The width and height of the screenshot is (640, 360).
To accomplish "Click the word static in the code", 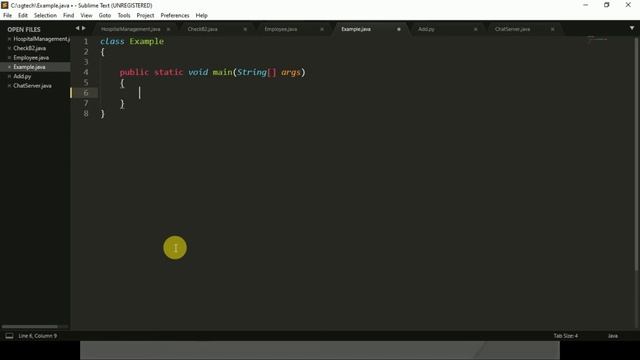I will click(169, 72).
